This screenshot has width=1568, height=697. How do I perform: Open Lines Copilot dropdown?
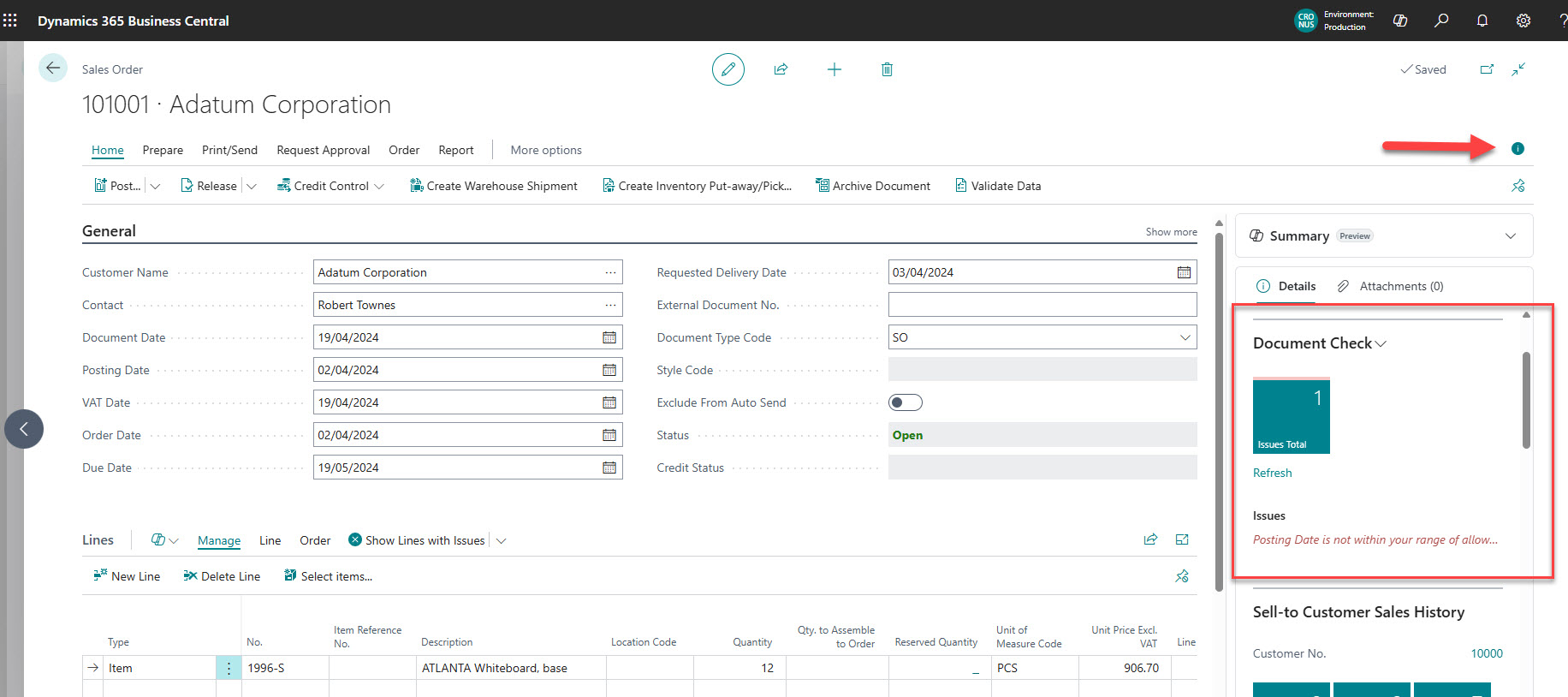click(164, 540)
